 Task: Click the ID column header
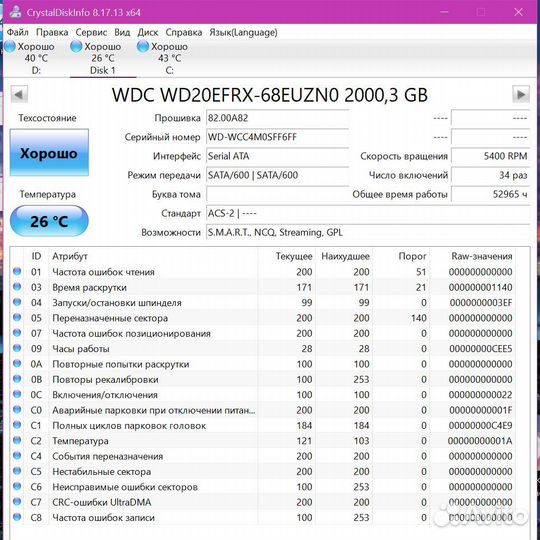pyautogui.click(x=36, y=256)
